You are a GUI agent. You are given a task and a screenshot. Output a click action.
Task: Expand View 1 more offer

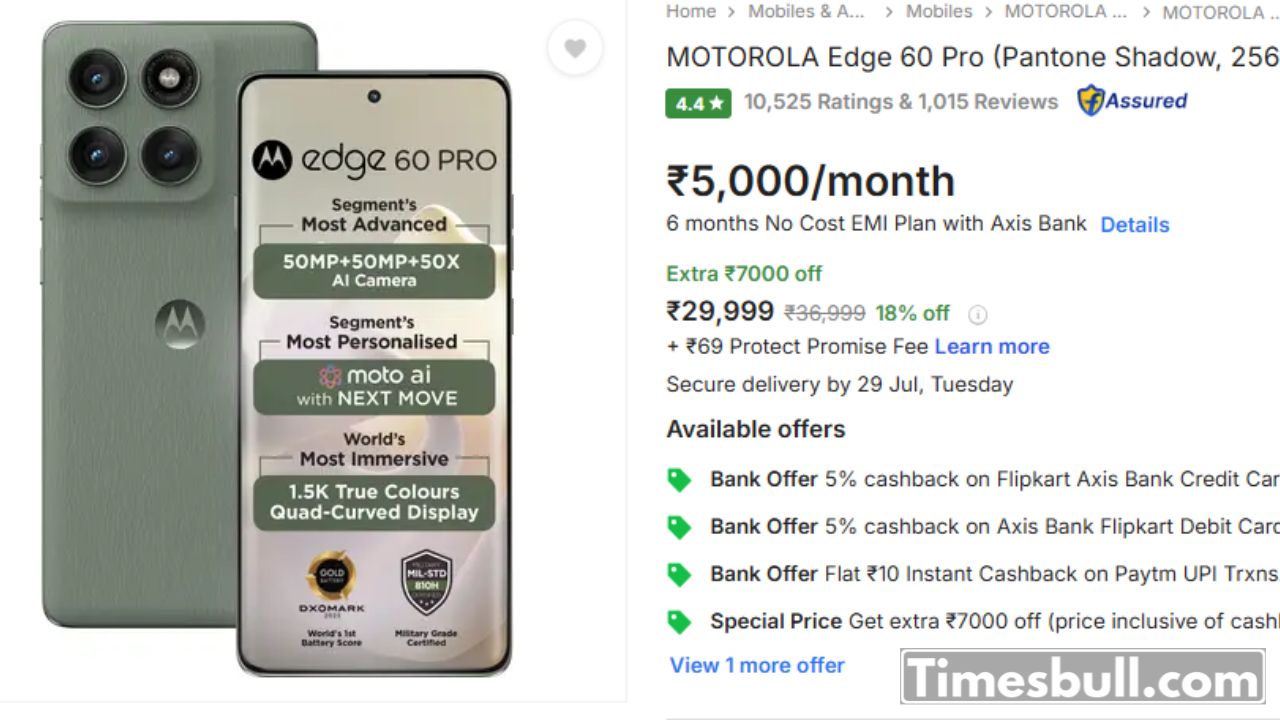pyautogui.click(x=757, y=665)
